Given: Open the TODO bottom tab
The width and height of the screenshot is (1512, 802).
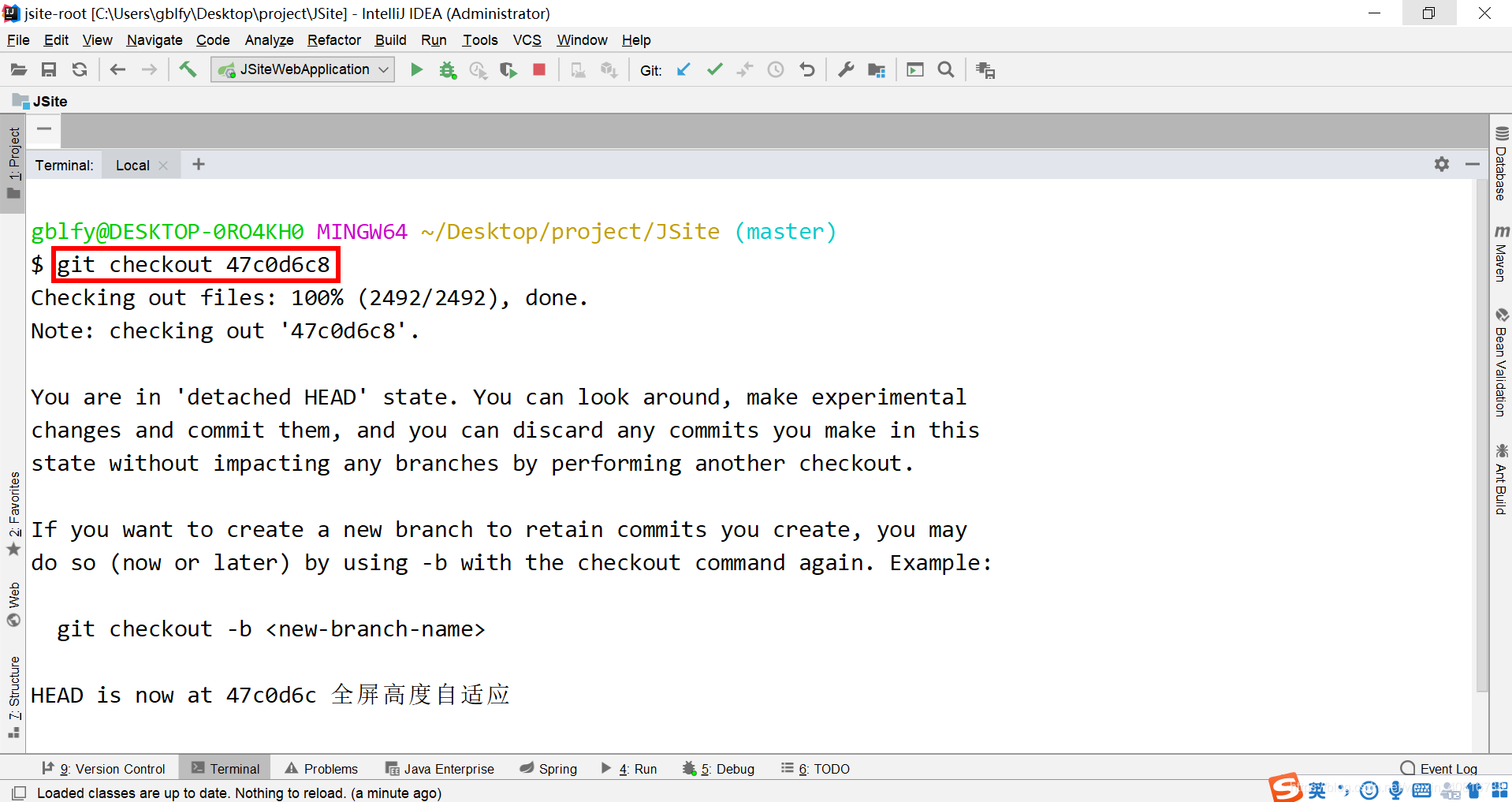Looking at the screenshot, I should point(815,769).
